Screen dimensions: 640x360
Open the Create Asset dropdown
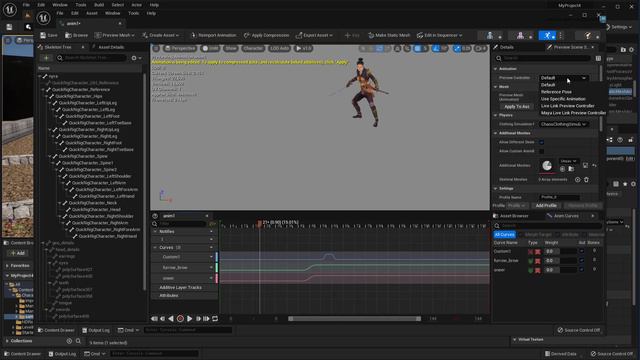click(x=160, y=36)
